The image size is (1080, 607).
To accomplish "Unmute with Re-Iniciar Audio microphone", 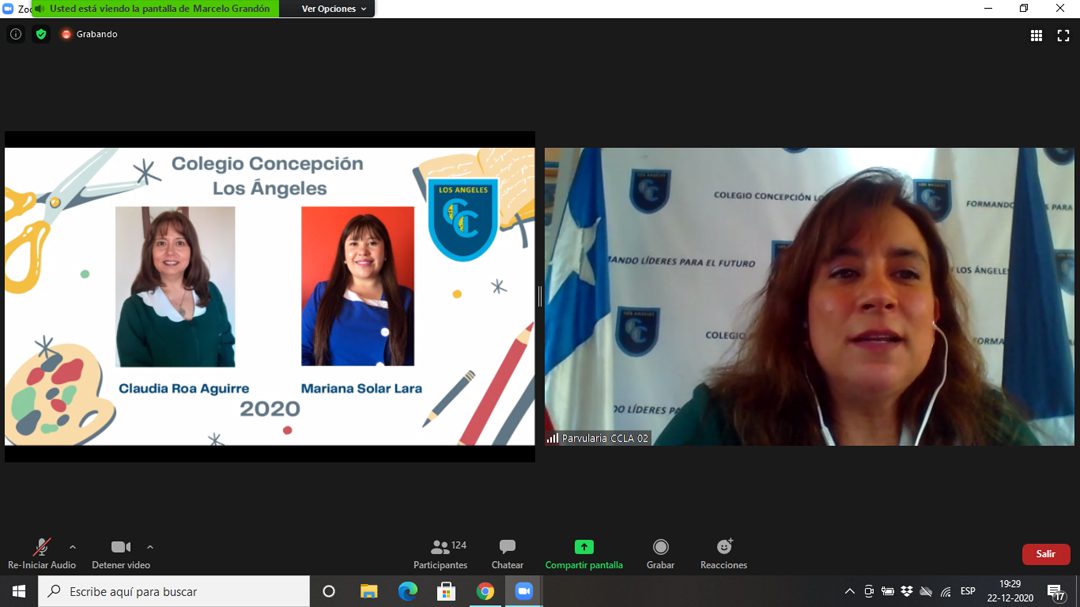I will click(41, 553).
